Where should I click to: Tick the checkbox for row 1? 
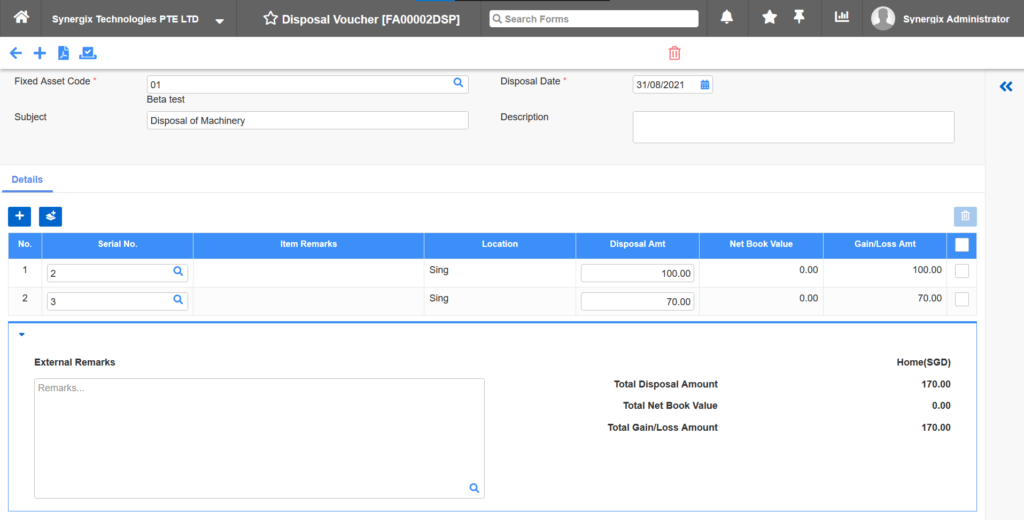tap(962, 271)
